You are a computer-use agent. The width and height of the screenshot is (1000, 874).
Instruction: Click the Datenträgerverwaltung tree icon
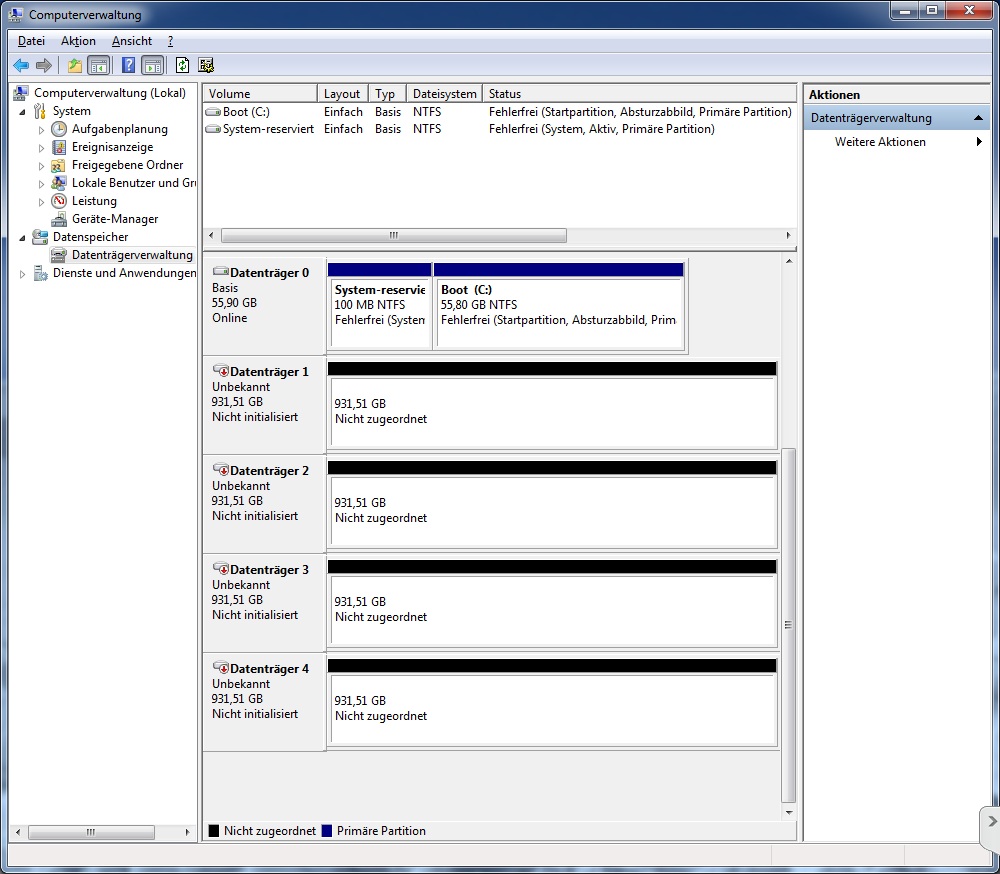(x=59, y=255)
